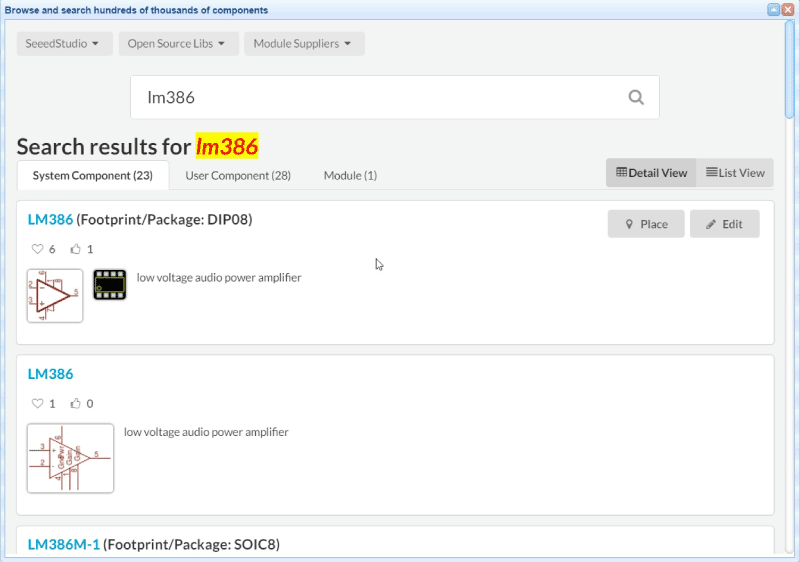Like the LM386 DIP08 component heart icon
Screen dimensions: 800x562
tap(38, 249)
